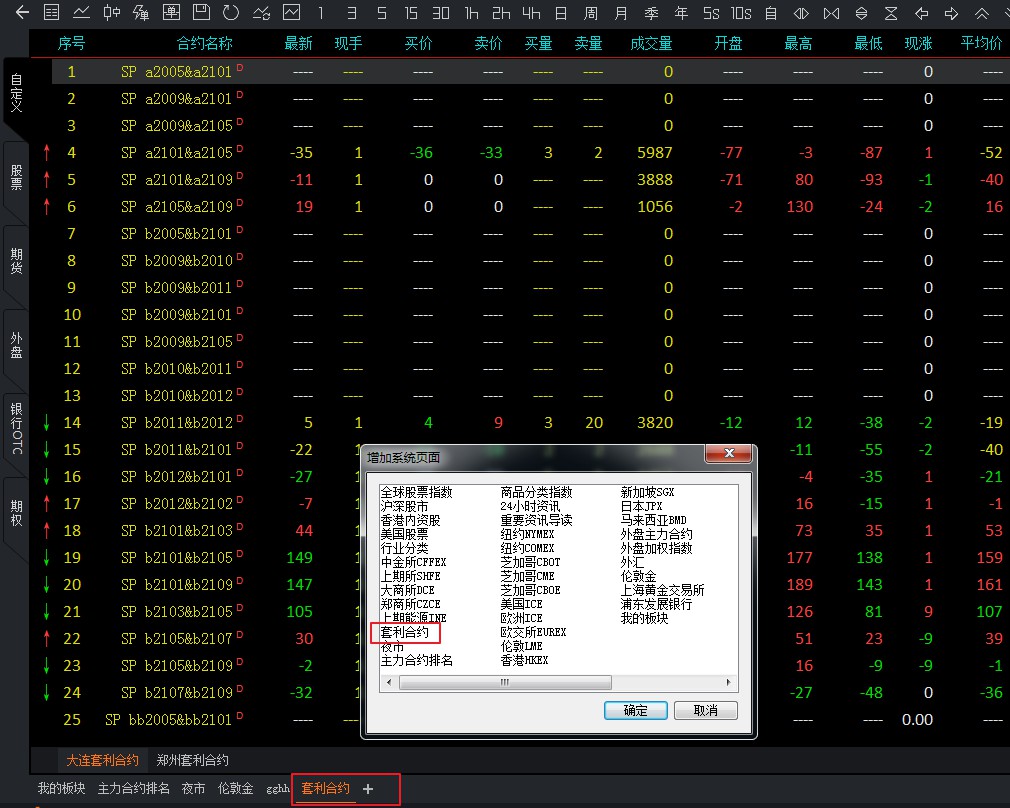Open the 郑州套利合约 sub-tab

tap(192, 760)
